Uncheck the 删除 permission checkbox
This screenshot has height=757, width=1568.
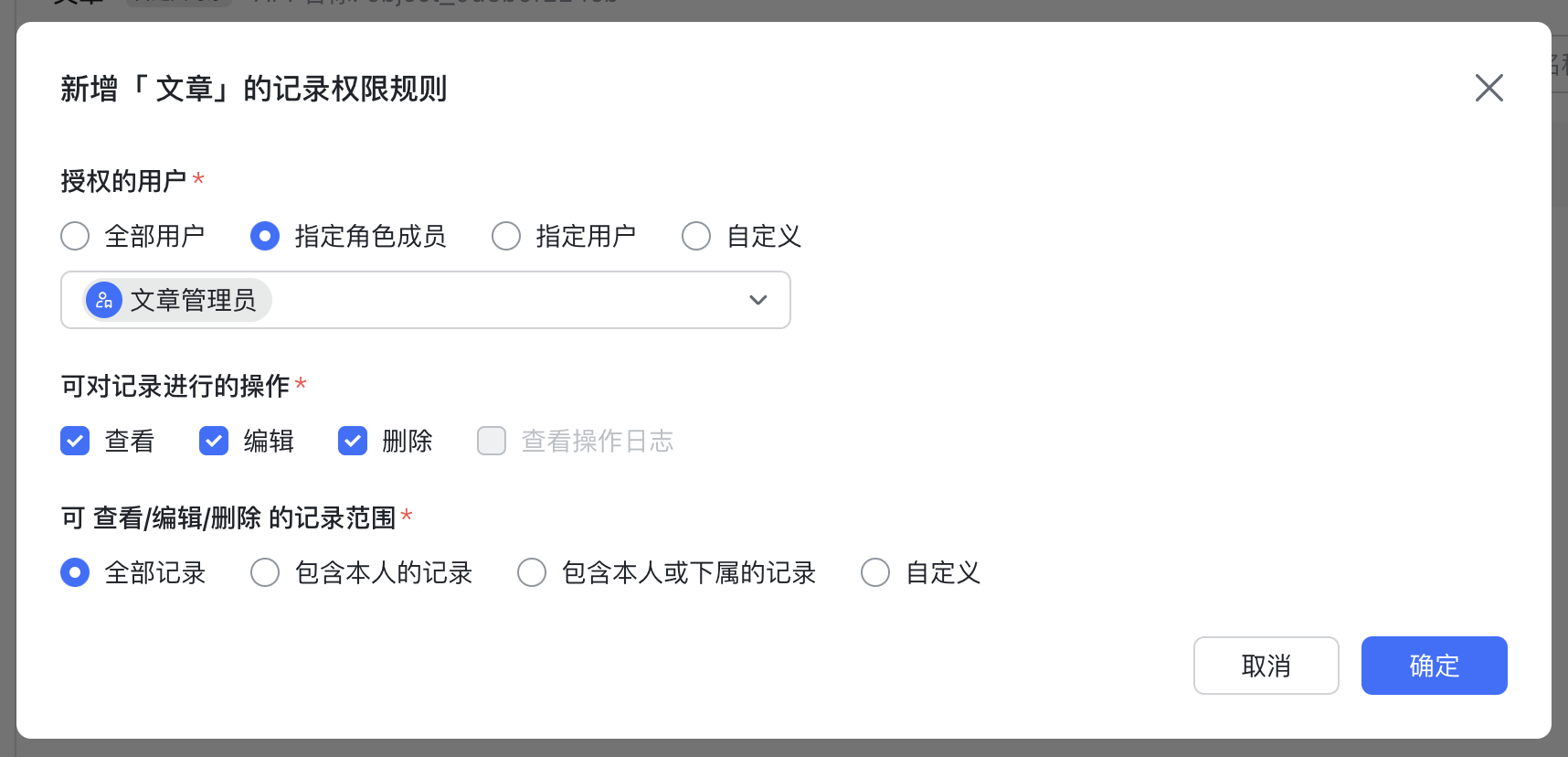[353, 441]
